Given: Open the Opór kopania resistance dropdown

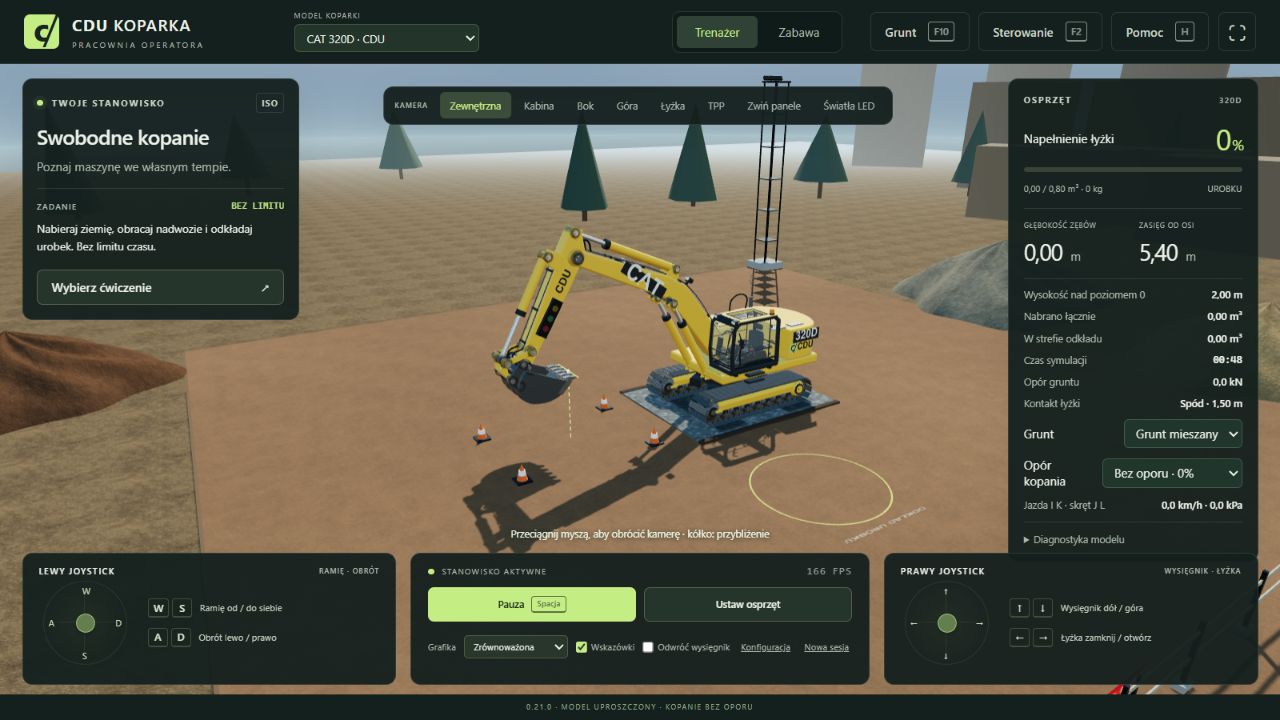Looking at the screenshot, I should (x=1172, y=473).
